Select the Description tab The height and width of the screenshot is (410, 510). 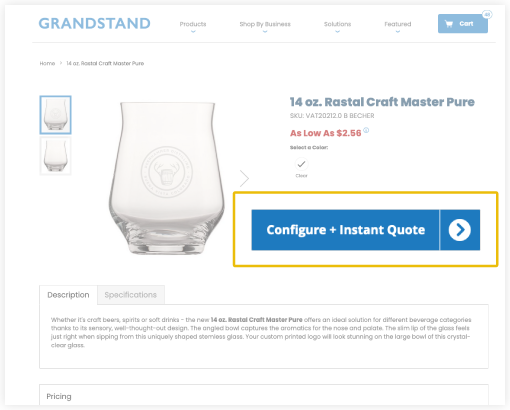point(68,295)
